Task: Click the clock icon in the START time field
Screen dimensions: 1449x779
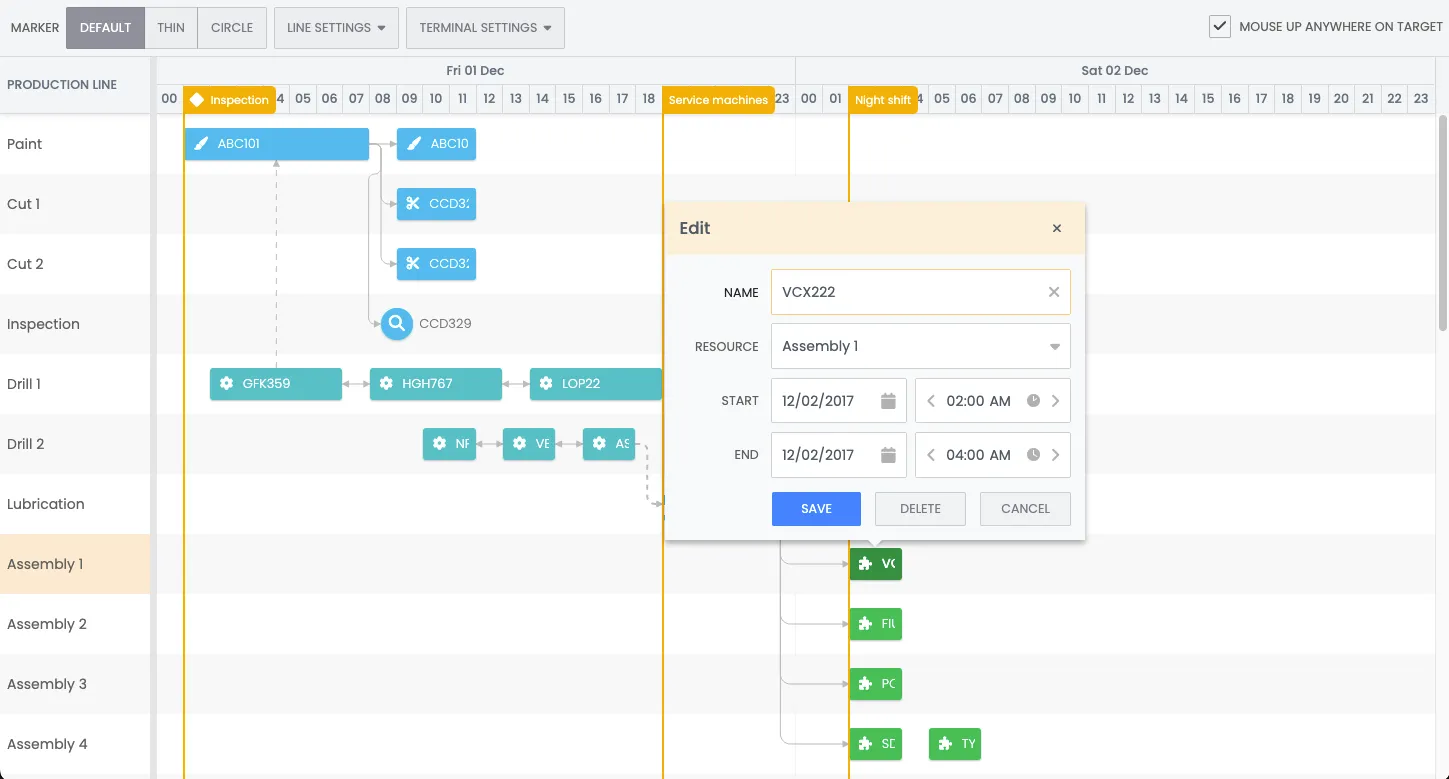Action: [x=1032, y=400]
